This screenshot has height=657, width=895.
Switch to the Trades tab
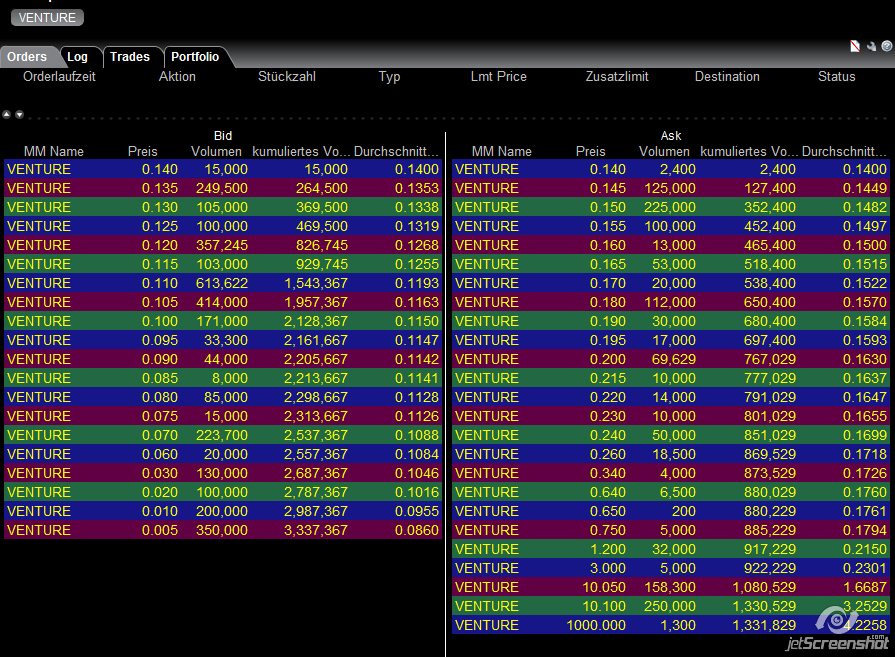click(x=130, y=57)
